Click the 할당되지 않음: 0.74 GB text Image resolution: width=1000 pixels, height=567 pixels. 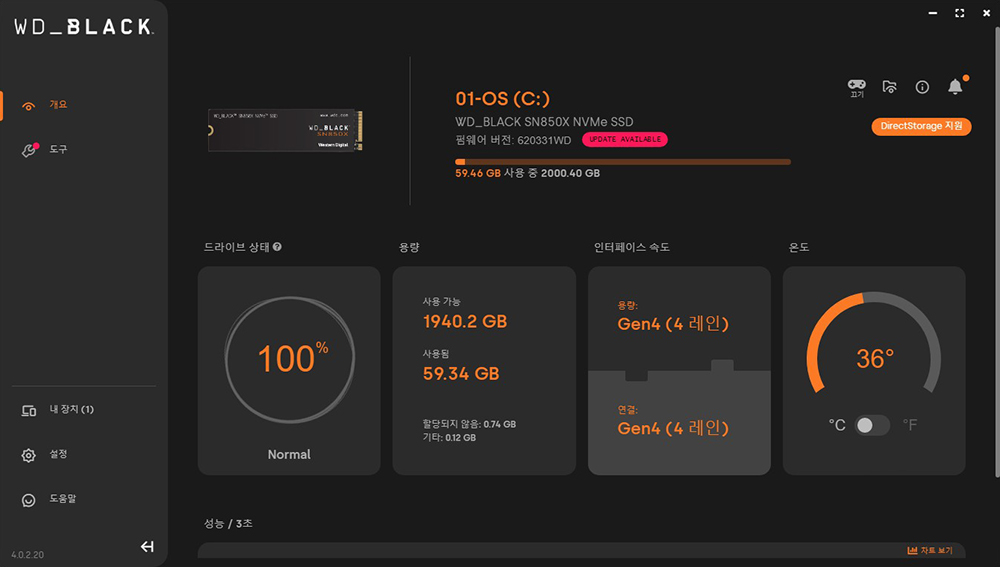469,424
